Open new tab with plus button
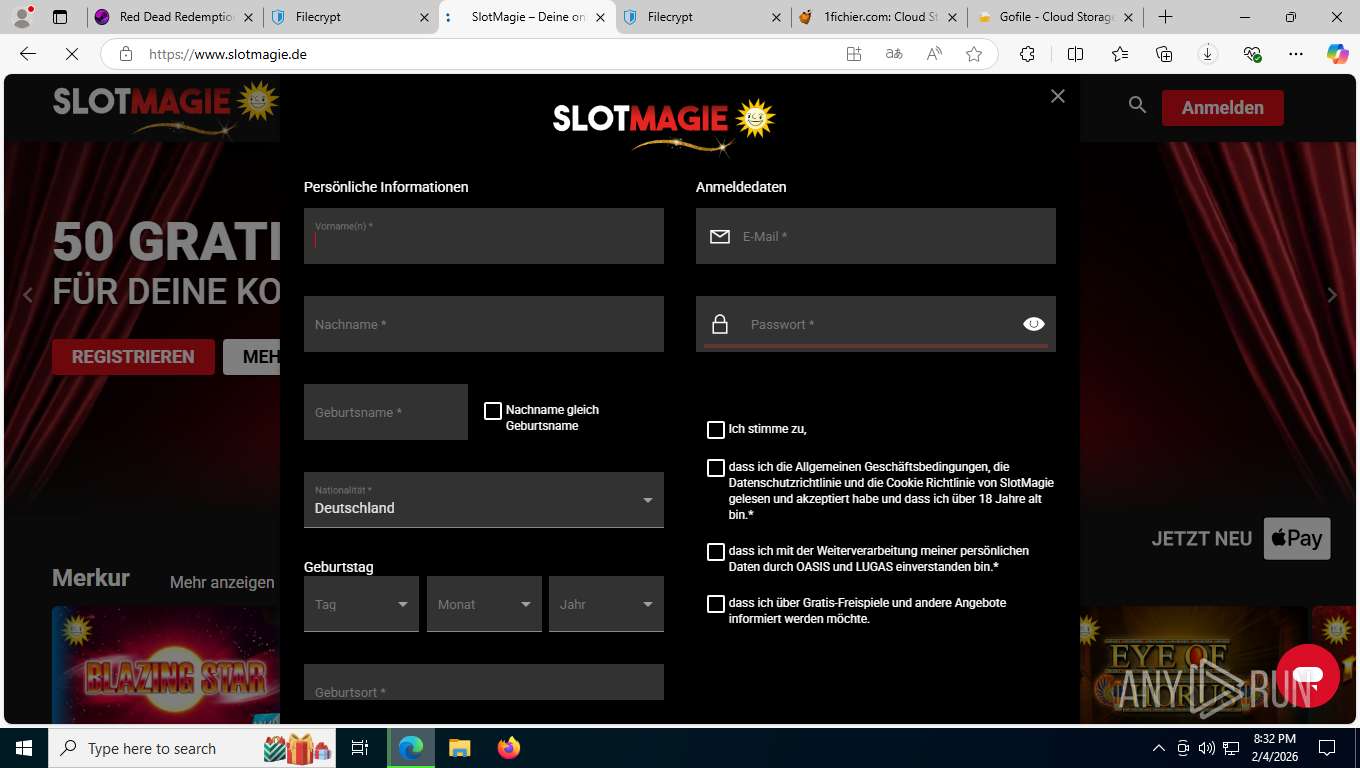The image size is (1360, 768). [1165, 17]
